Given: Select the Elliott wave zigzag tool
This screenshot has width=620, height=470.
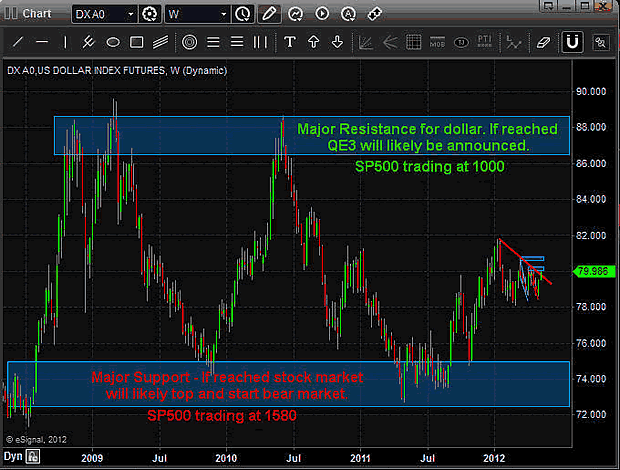Looking at the screenshot, I should click(x=514, y=42).
